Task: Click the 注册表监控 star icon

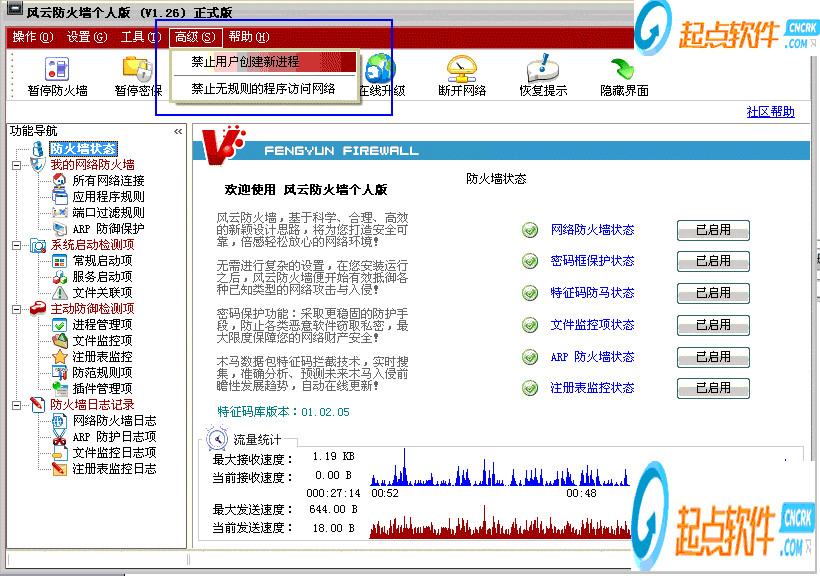Action: click(60, 357)
